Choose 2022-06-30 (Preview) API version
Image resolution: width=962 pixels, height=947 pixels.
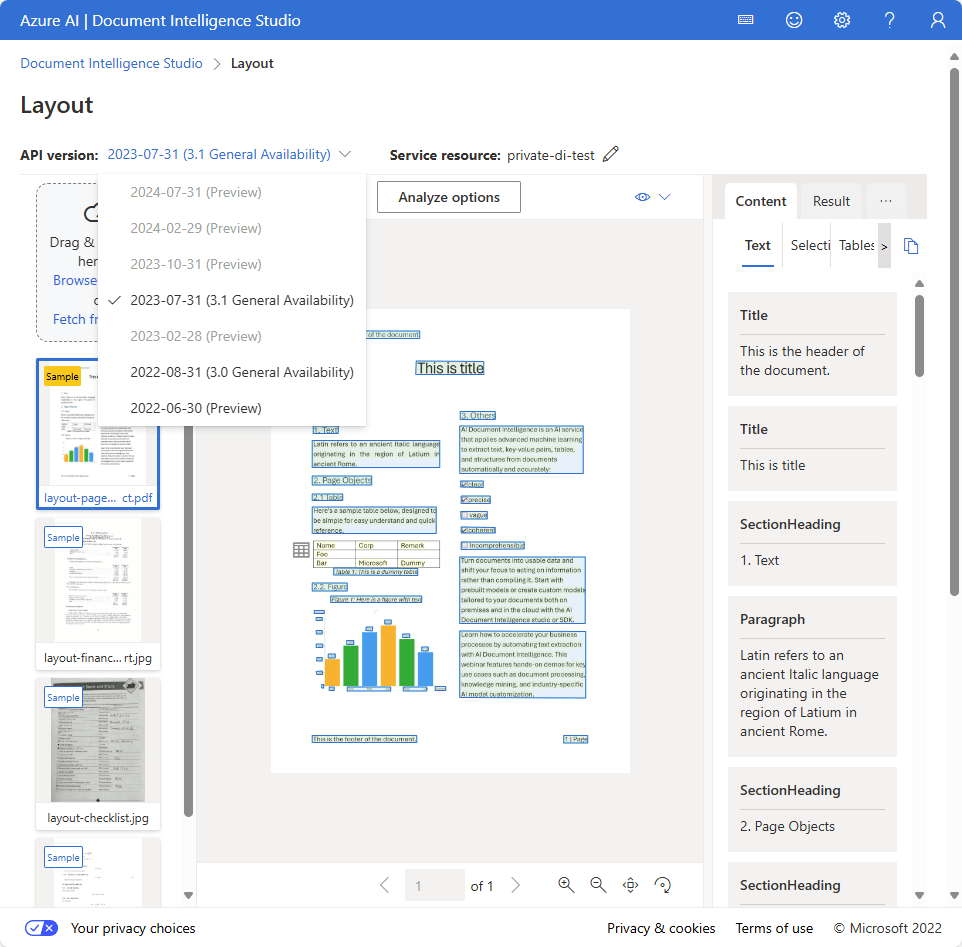[232, 408]
